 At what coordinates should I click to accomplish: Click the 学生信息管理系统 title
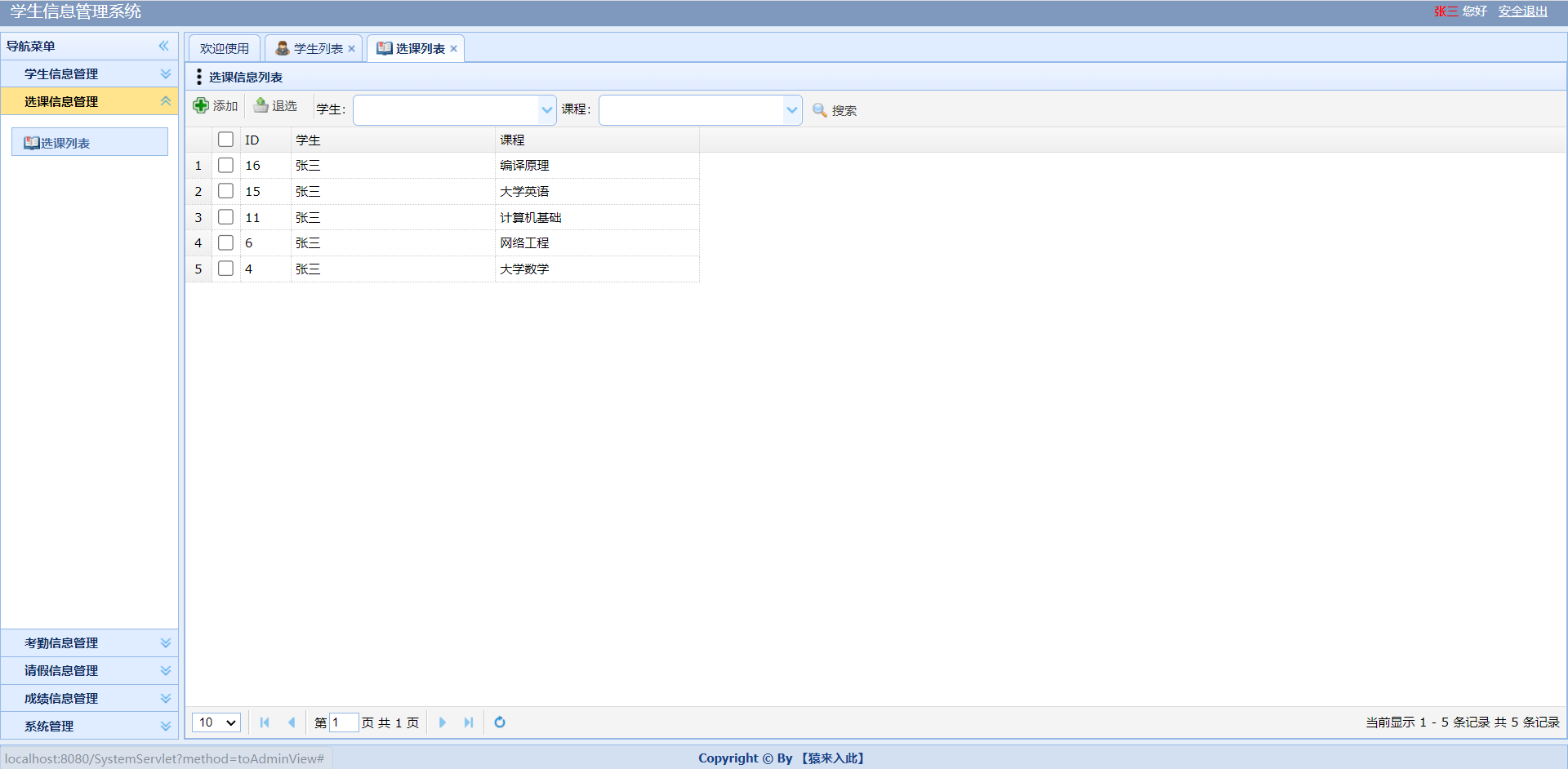click(76, 11)
